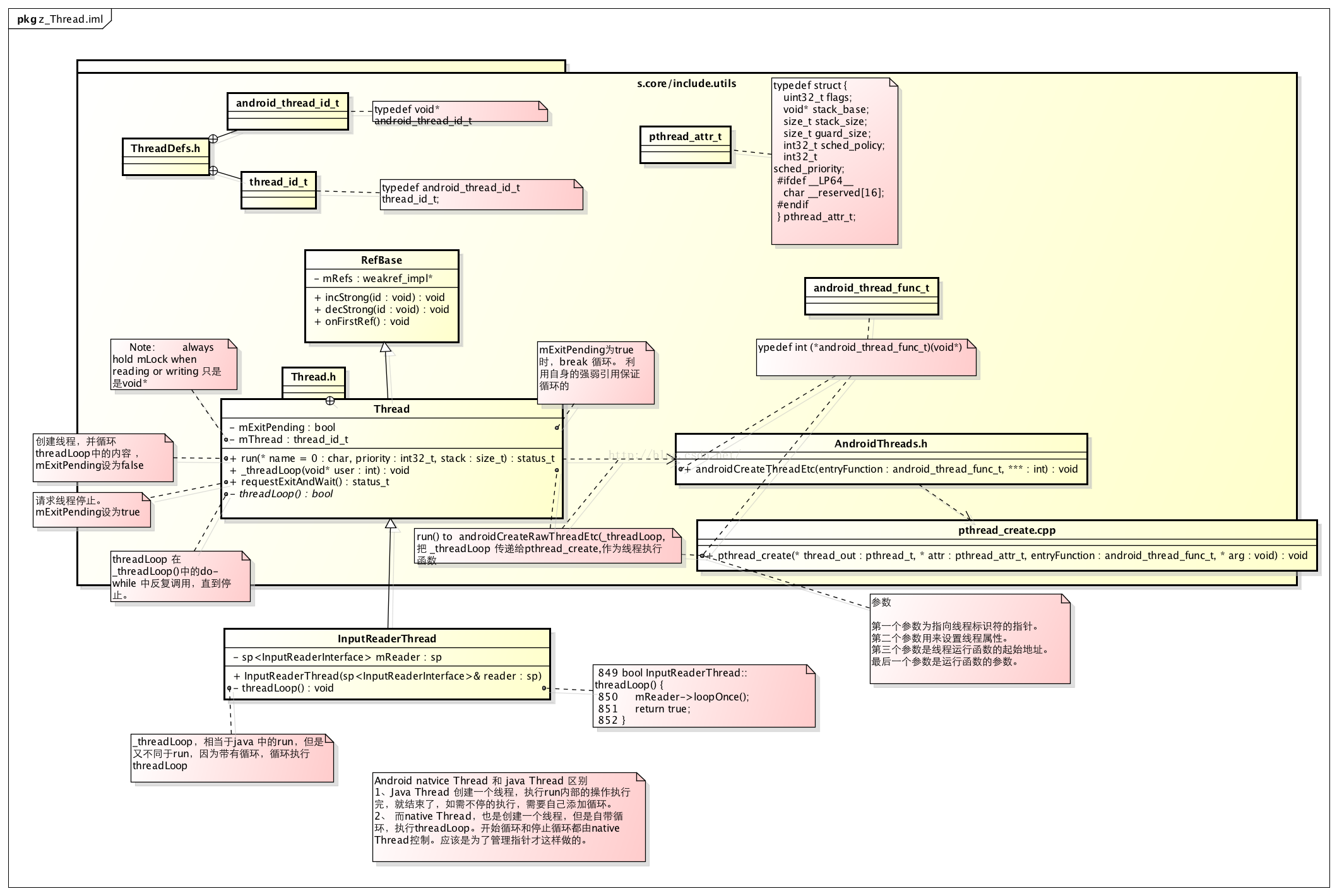Click the 'mThread : thread_id_t' attribute

point(288,439)
